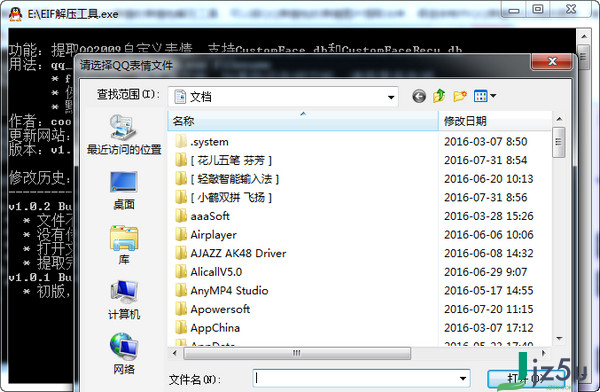Screen dimensions: 600x392
Task: Go back using the dialog's back arrow icon
Action: pyautogui.click(x=419, y=96)
